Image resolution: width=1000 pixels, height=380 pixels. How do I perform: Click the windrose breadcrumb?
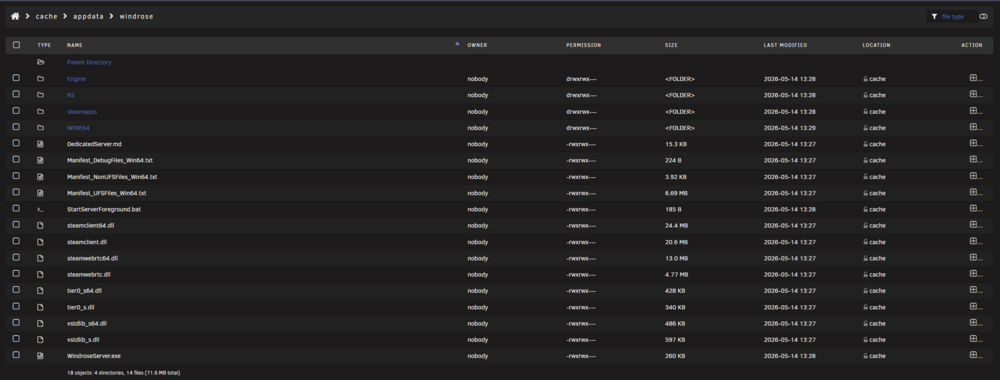click(136, 17)
